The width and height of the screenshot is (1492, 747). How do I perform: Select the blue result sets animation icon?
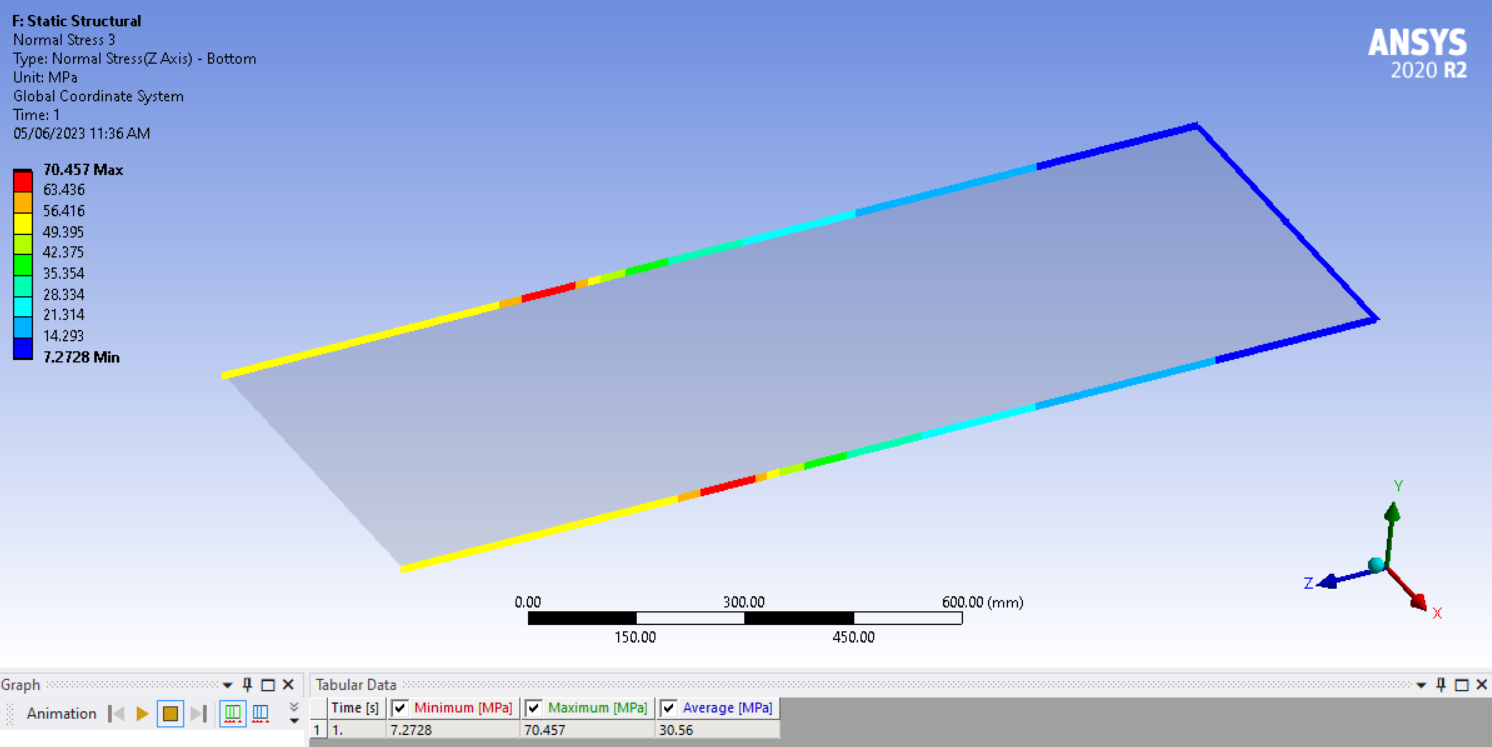pyautogui.click(x=260, y=714)
